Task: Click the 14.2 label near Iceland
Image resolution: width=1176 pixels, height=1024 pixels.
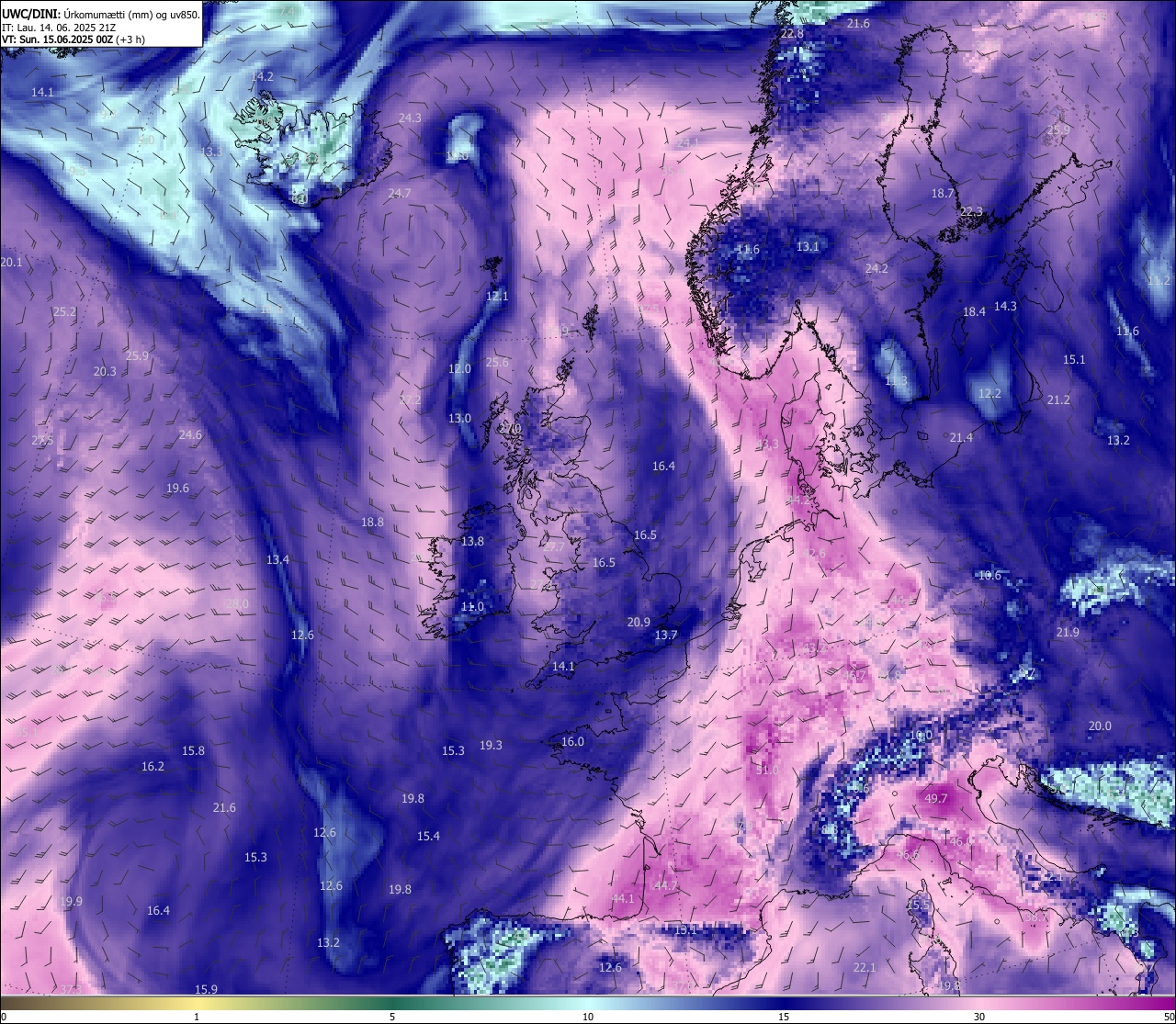Action: (x=262, y=76)
